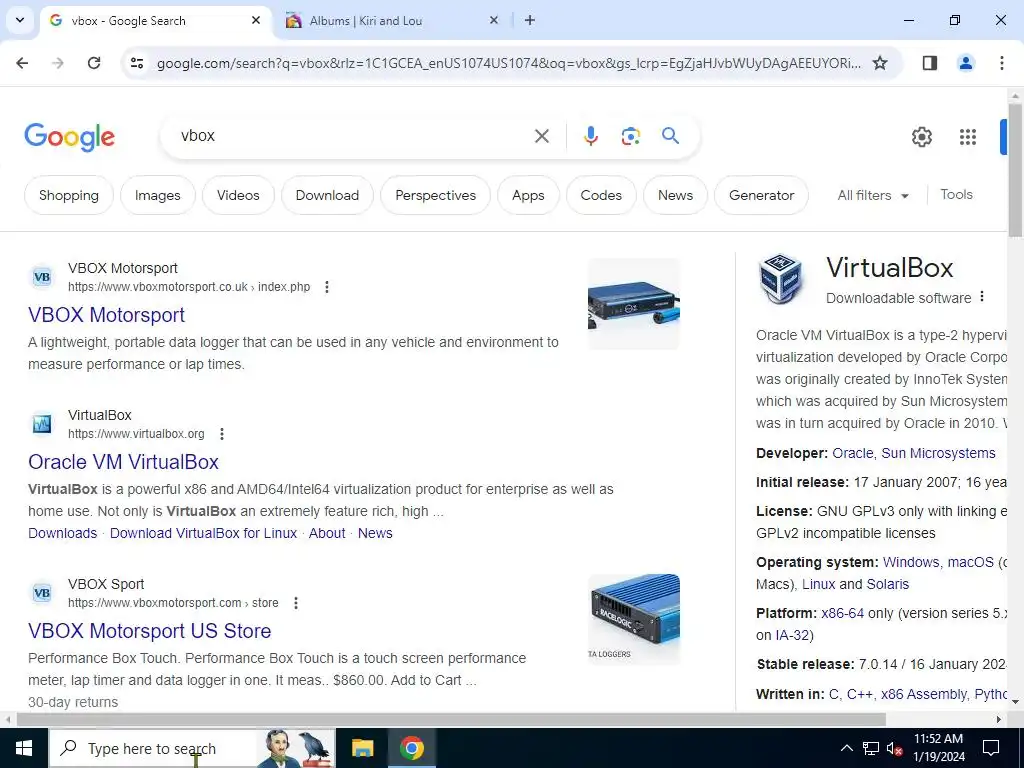The image size is (1024, 768).
Task: Bookmark this page with the star
Action: (x=880, y=63)
